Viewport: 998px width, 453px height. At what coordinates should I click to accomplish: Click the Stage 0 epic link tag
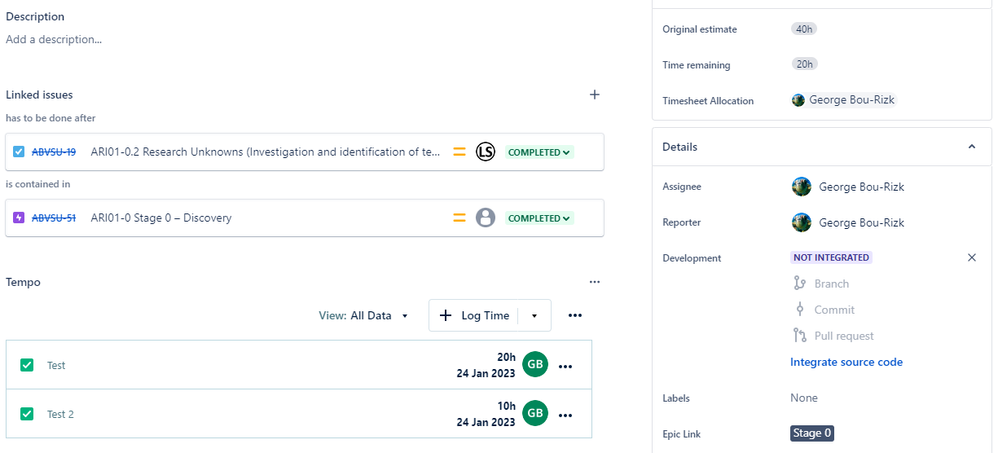812,433
